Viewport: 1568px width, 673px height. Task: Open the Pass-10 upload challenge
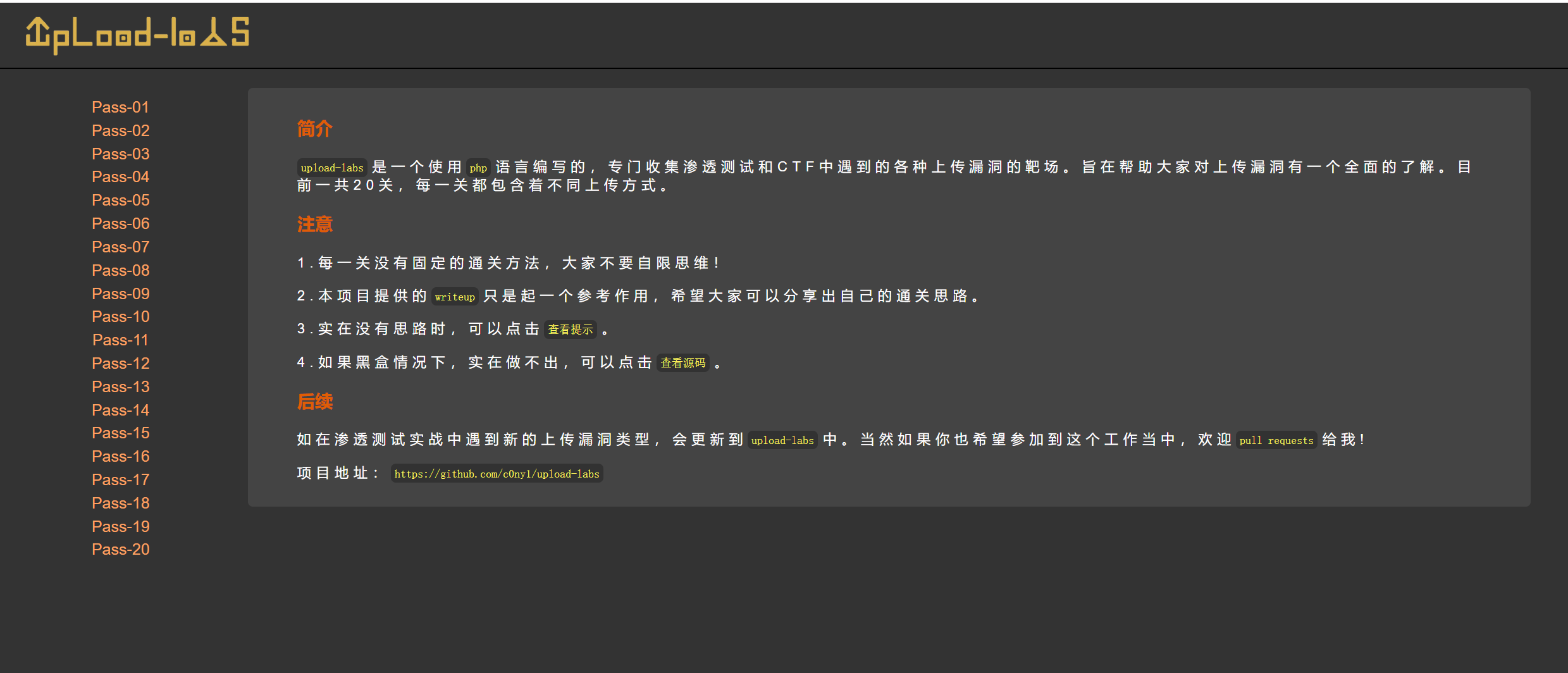pos(120,317)
